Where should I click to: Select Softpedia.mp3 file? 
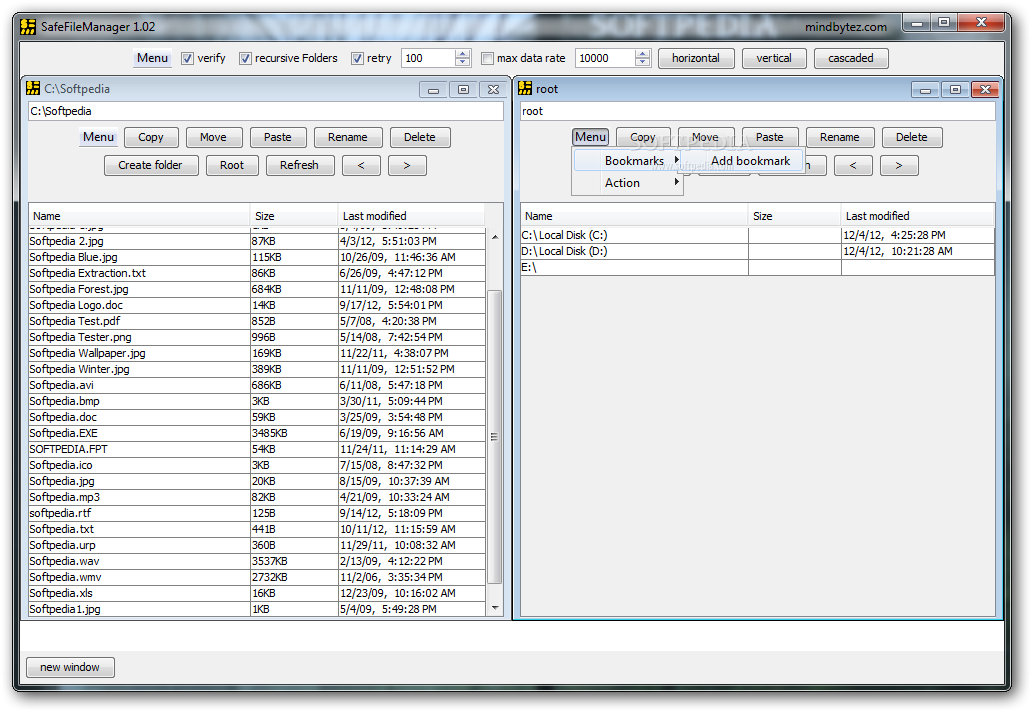tap(257, 497)
